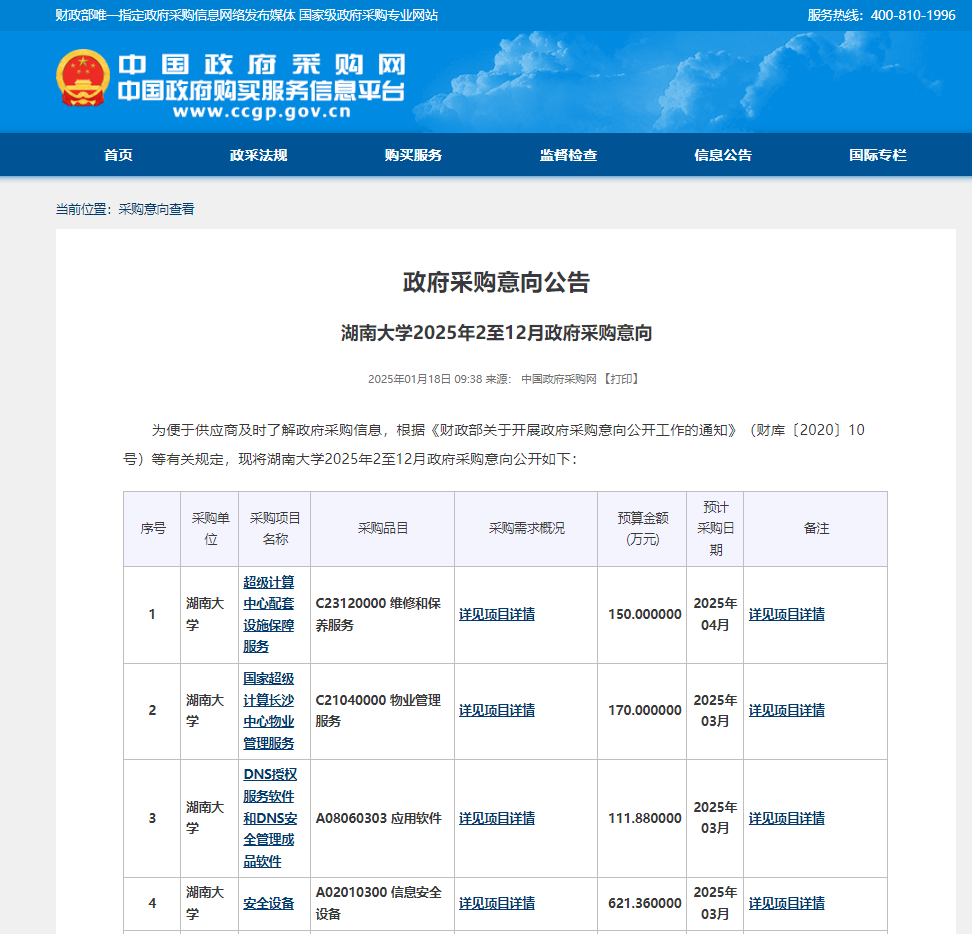Click the 采购项目名称 column header
The width and height of the screenshot is (972, 934).
(x=275, y=528)
